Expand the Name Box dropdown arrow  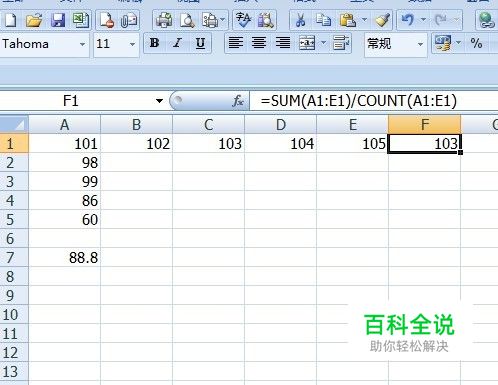[159, 101]
